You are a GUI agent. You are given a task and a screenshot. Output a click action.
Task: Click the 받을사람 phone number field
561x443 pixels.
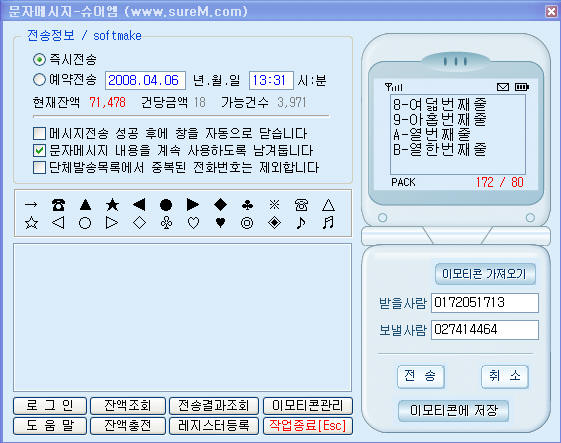(x=485, y=303)
